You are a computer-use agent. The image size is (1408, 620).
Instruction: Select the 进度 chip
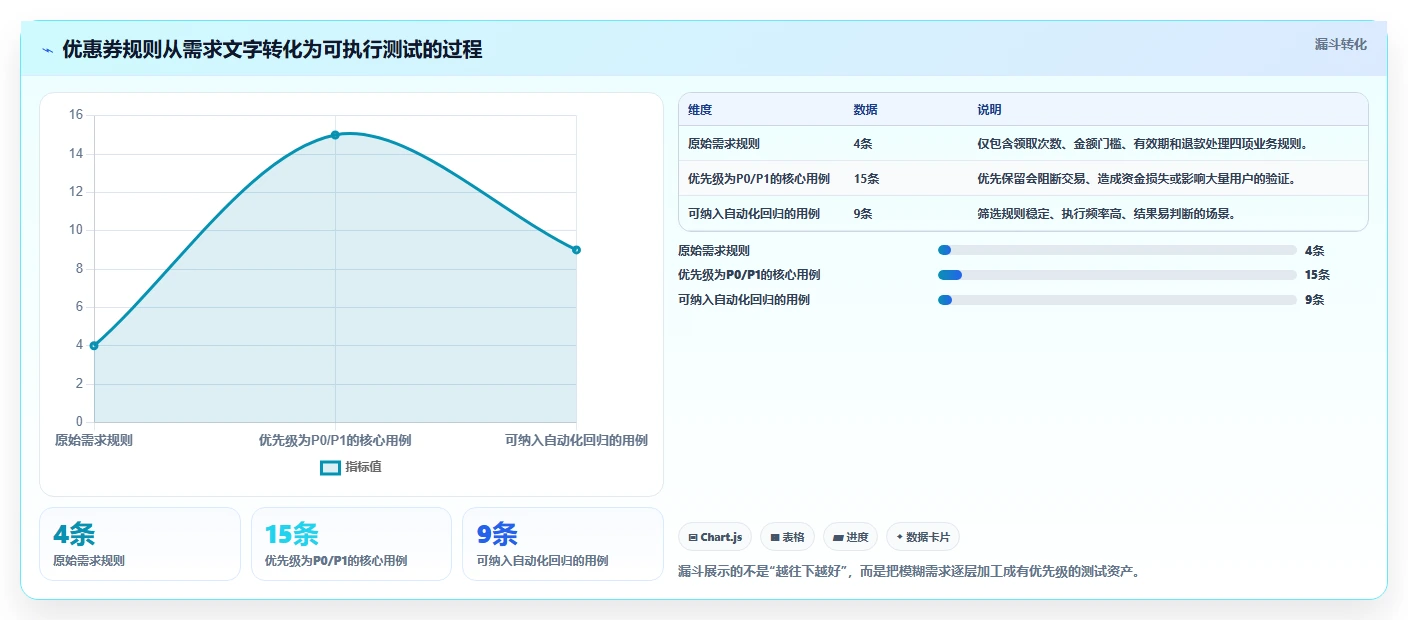point(850,537)
